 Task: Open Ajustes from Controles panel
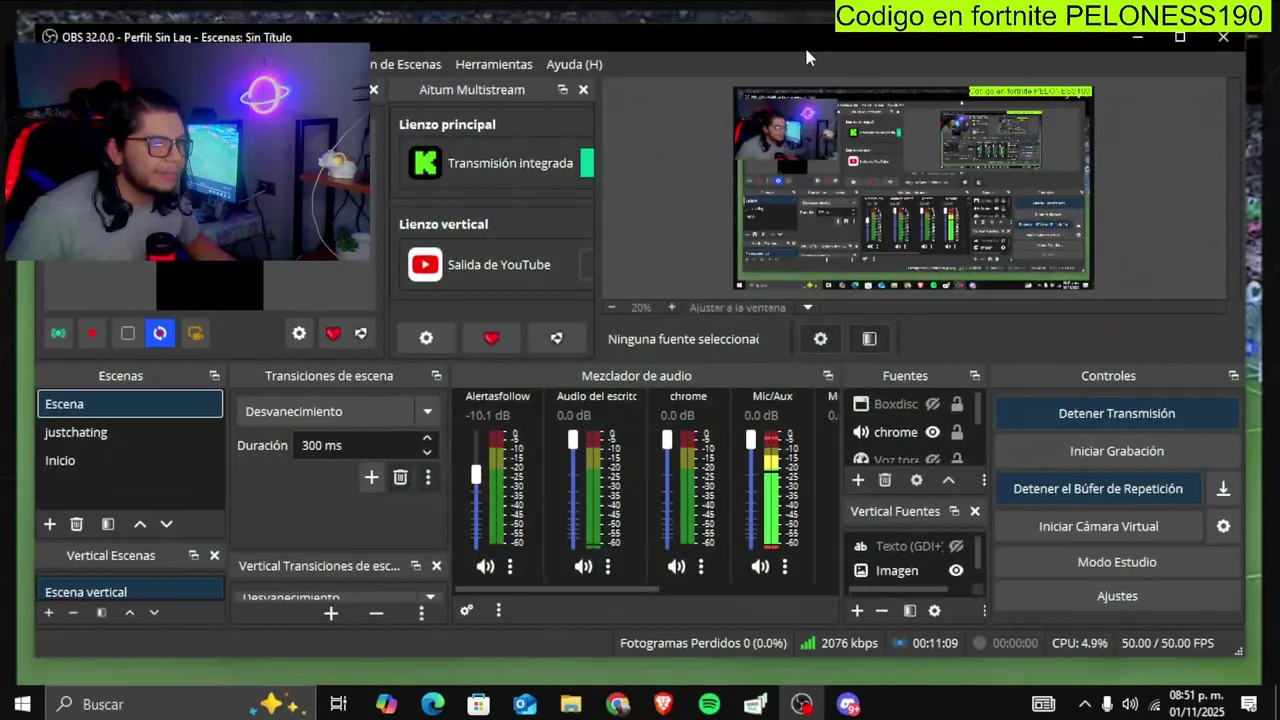(x=1117, y=596)
